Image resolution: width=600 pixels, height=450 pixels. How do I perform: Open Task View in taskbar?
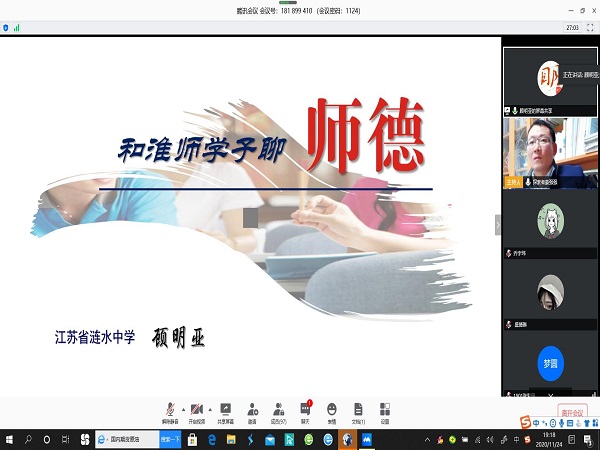click(x=65, y=439)
